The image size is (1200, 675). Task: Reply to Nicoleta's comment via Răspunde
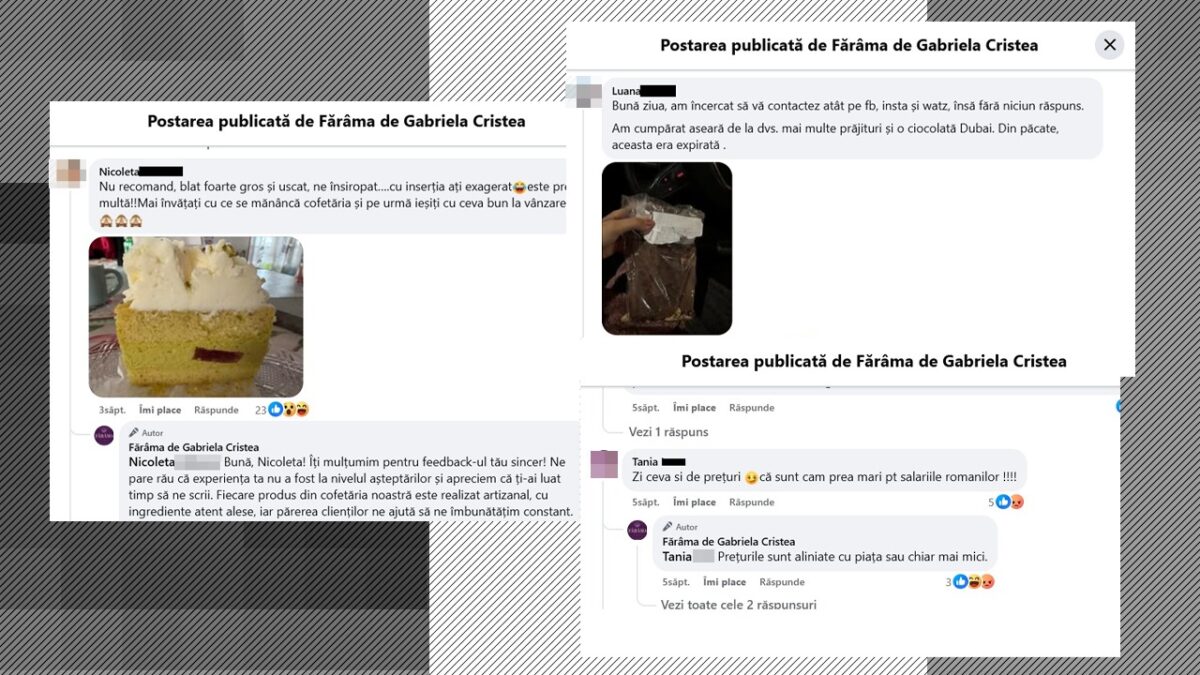216,410
